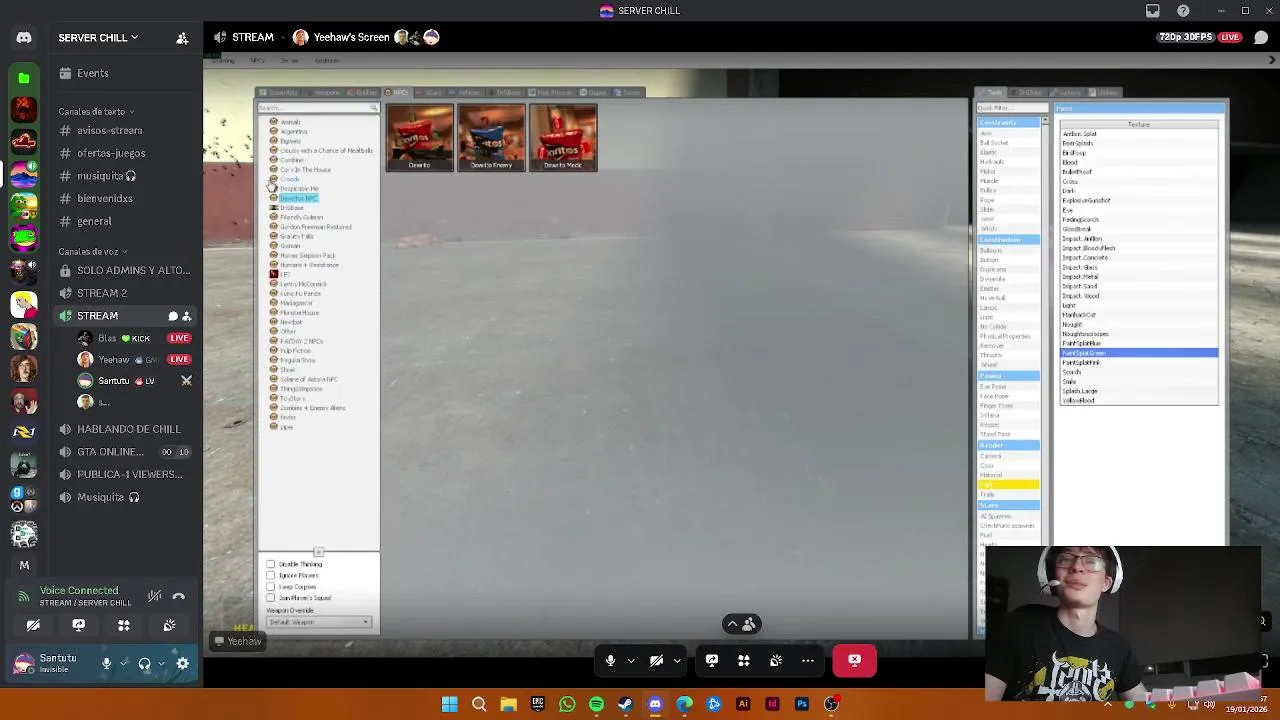Select user Blas in the STREAM channel

click(133, 338)
